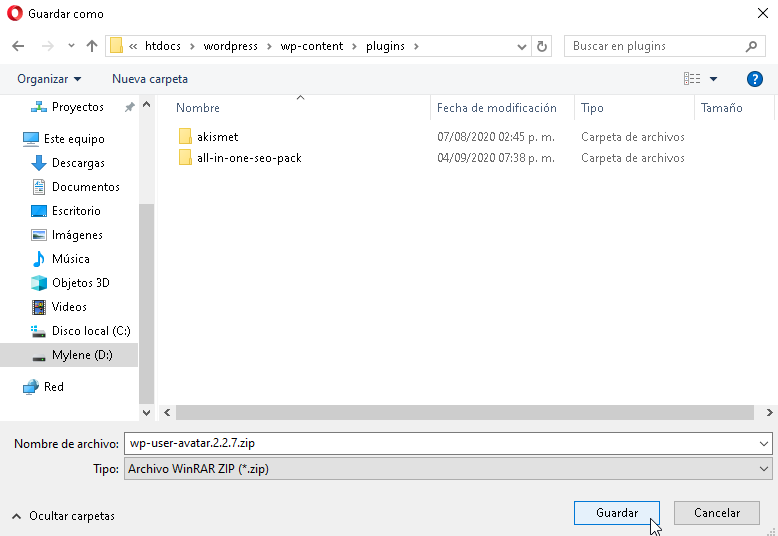Expand the address bar path history
This screenshot has width=778, height=536.
(521, 47)
